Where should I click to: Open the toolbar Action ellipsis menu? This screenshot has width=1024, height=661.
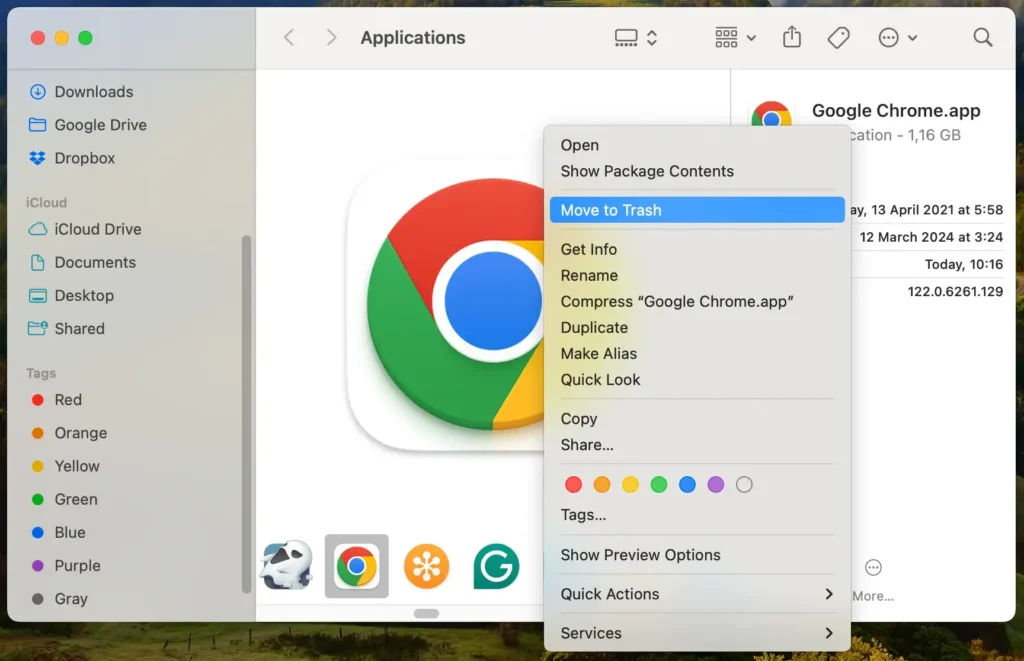pyautogui.click(x=897, y=38)
